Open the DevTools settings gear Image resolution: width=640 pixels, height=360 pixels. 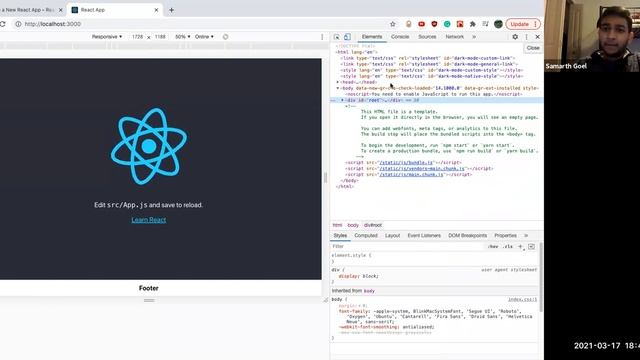(x=515, y=37)
